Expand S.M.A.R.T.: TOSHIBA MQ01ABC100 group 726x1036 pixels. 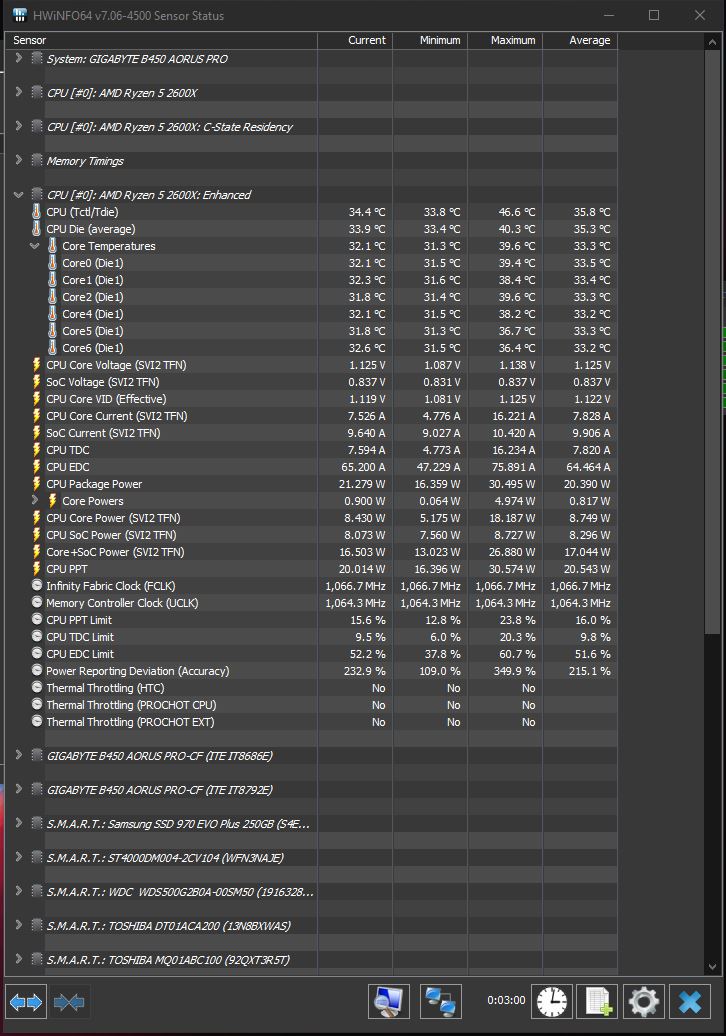click(18, 959)
